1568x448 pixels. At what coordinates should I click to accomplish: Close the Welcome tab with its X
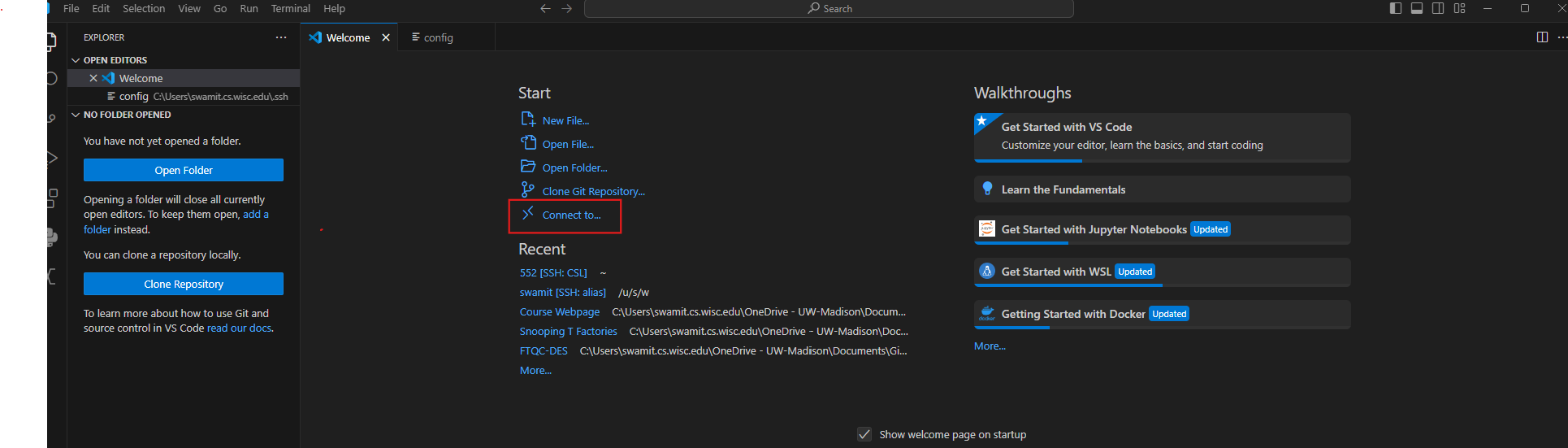tap(386, 37)
